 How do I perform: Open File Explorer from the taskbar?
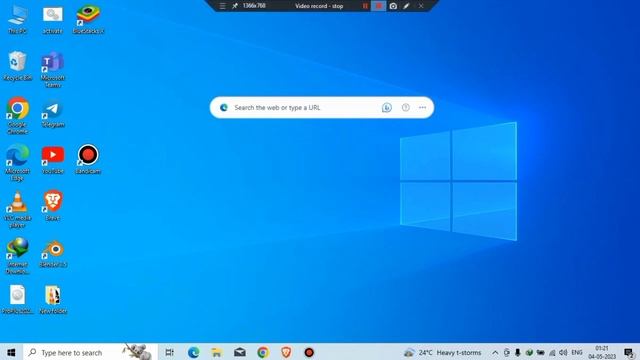point(217,352)
